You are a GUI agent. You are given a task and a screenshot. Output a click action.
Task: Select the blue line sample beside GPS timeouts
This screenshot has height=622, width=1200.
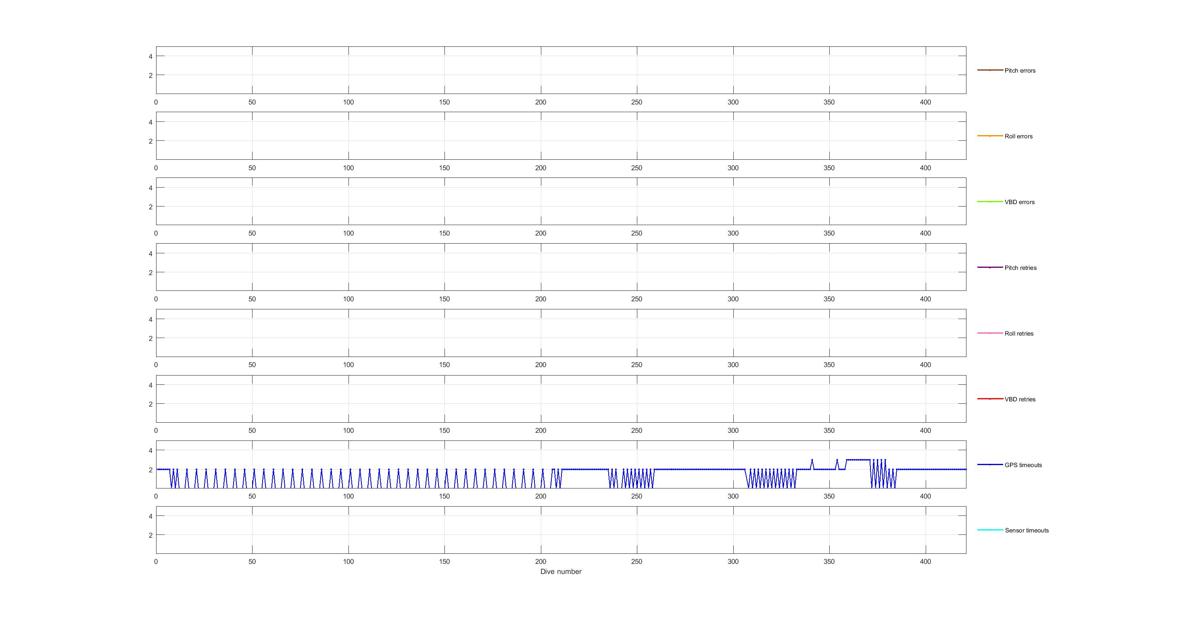(990, 465)
